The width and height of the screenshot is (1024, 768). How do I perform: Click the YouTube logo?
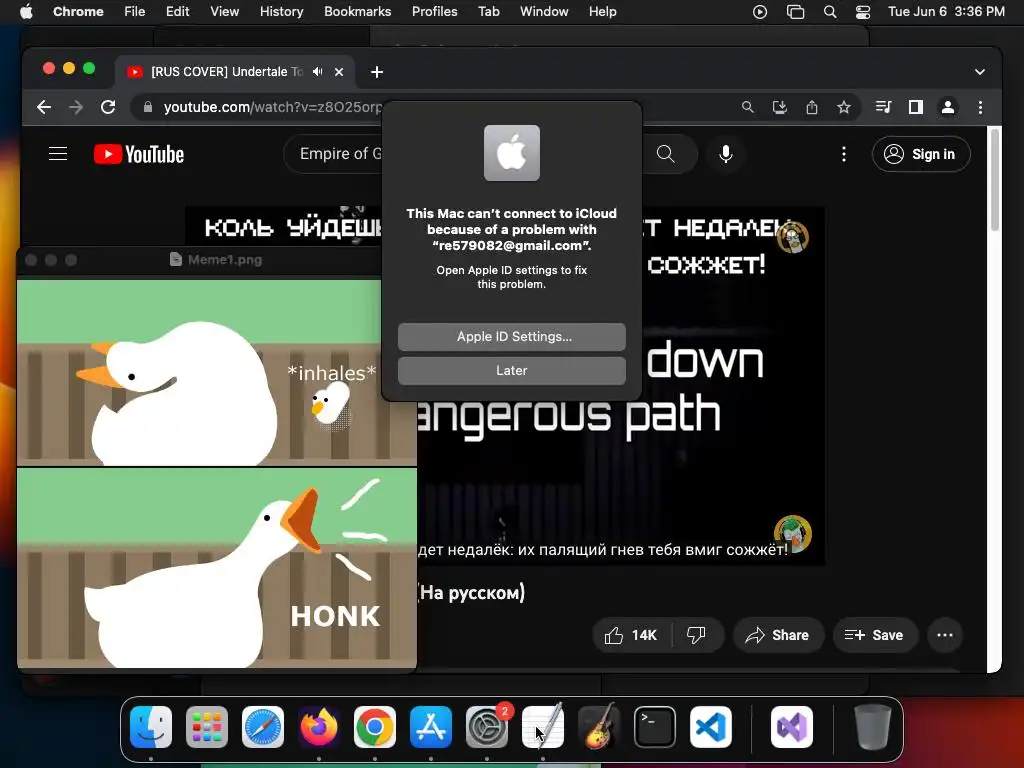click(139, 154)
